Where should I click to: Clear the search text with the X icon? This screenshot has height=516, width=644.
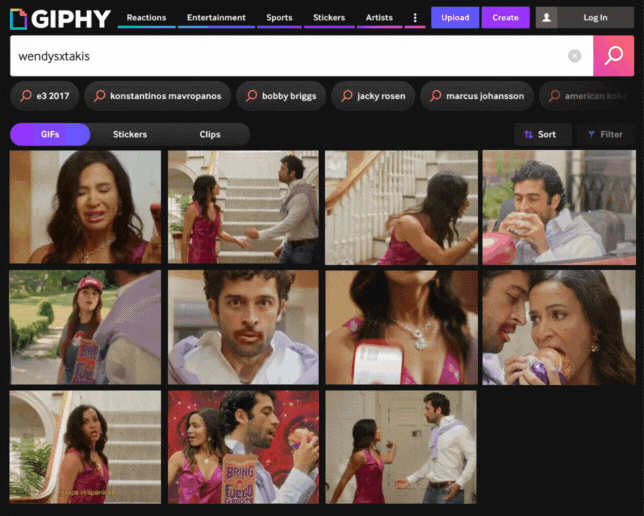[x=574, y=56]
